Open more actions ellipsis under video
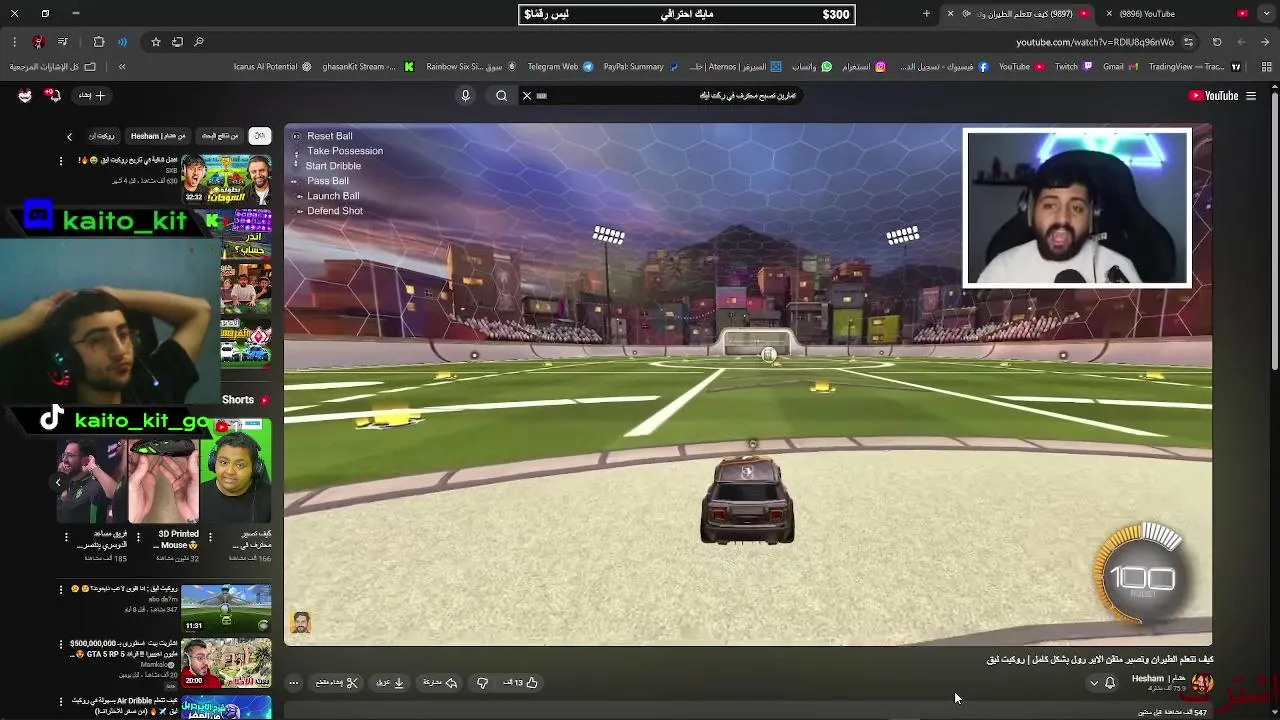 click(293, 683)
